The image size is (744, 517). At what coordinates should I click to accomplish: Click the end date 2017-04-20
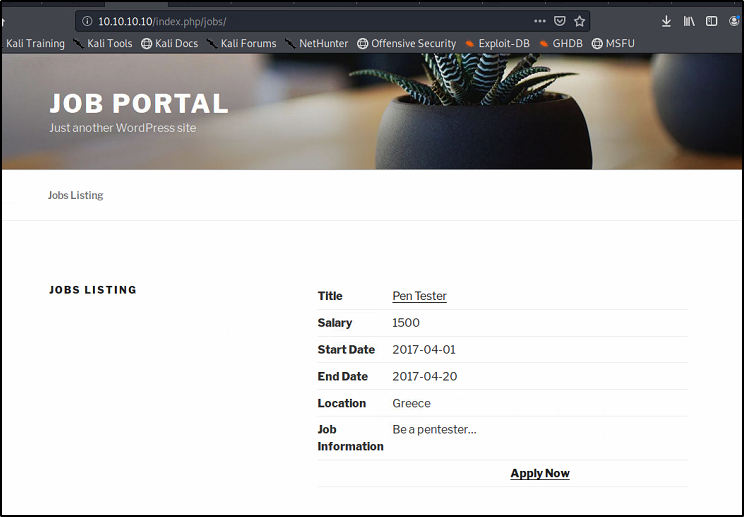(425, 377)
